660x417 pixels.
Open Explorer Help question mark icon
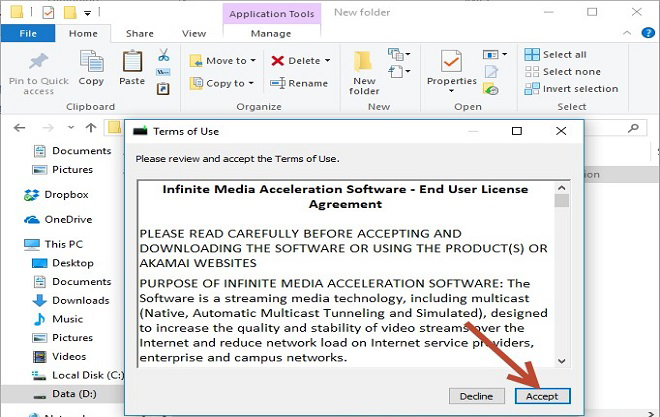point(648,32)
